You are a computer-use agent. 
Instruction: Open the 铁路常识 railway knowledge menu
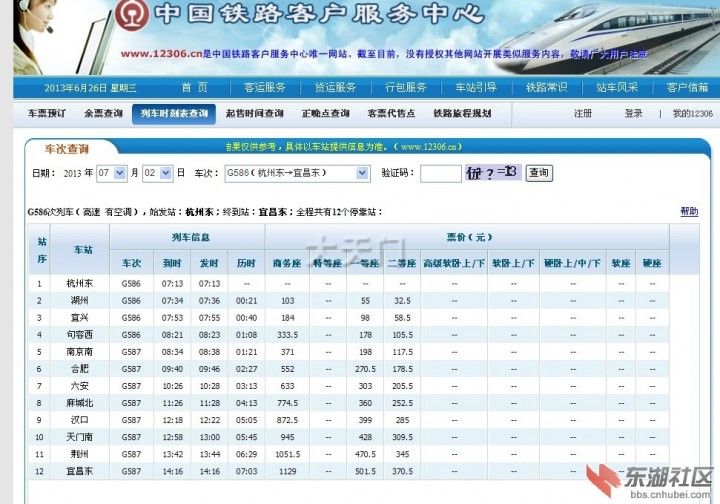point(546,88)
